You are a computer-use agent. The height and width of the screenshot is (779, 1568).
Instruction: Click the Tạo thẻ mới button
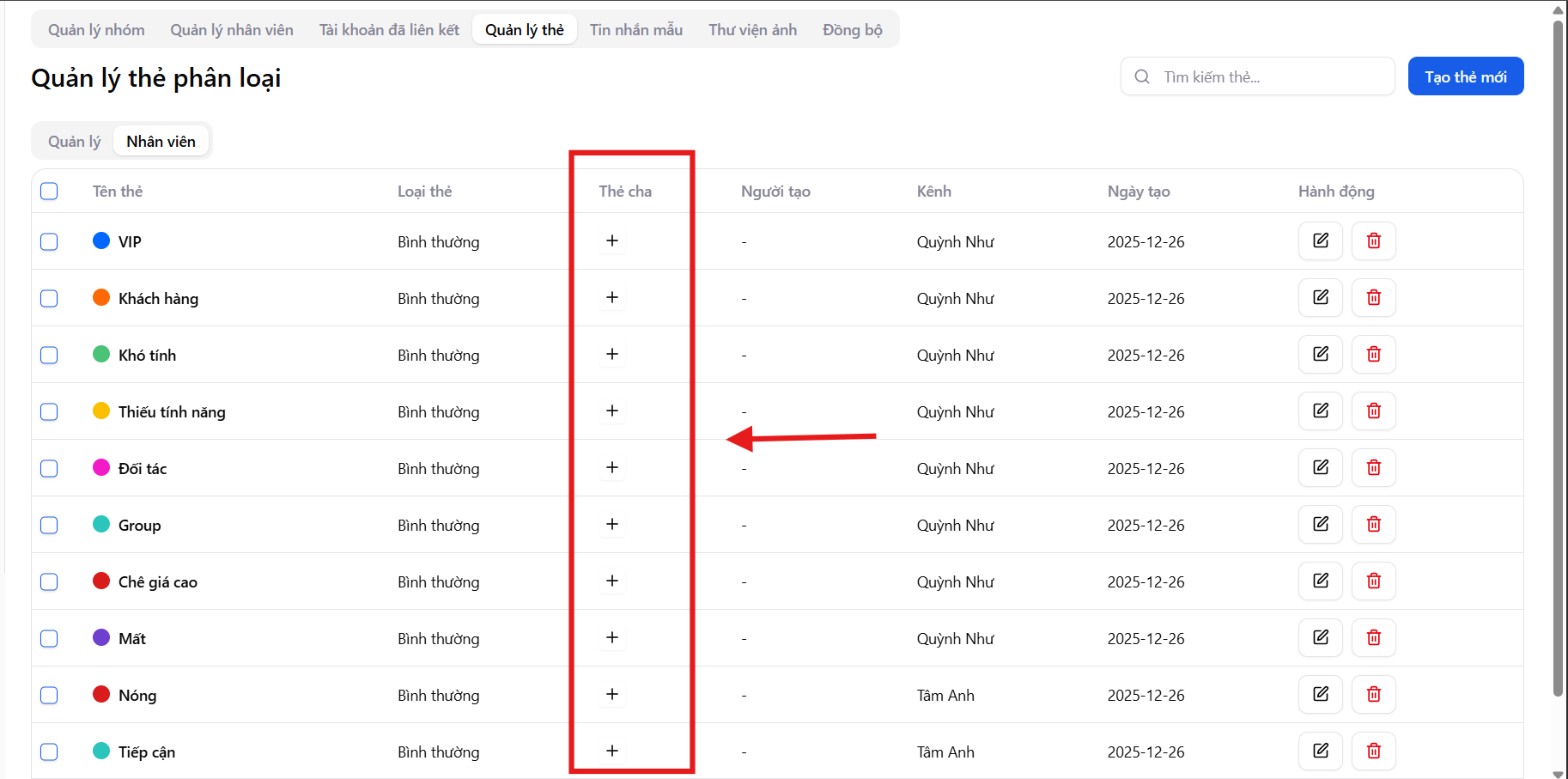coord(1465,76)
